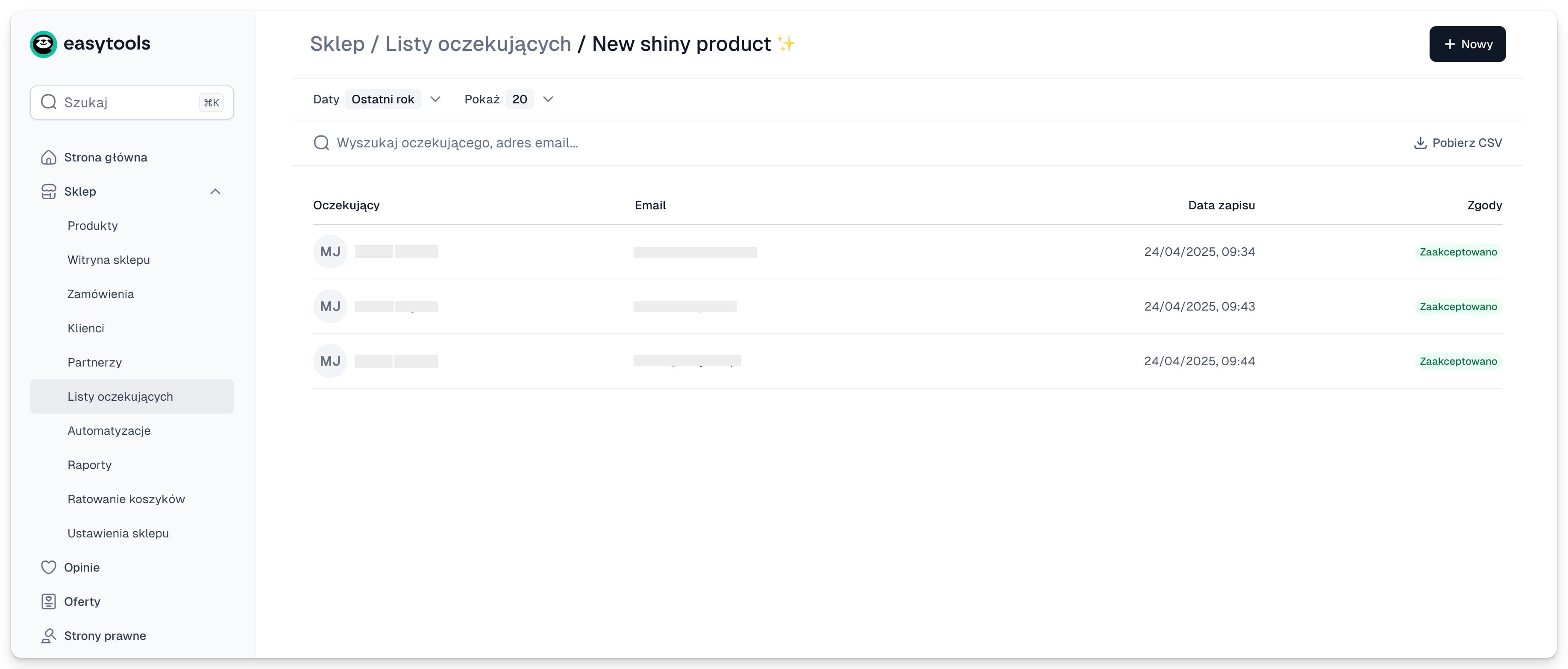Click Listy oczekujących breadcrumb link

(x=478, y=44)
